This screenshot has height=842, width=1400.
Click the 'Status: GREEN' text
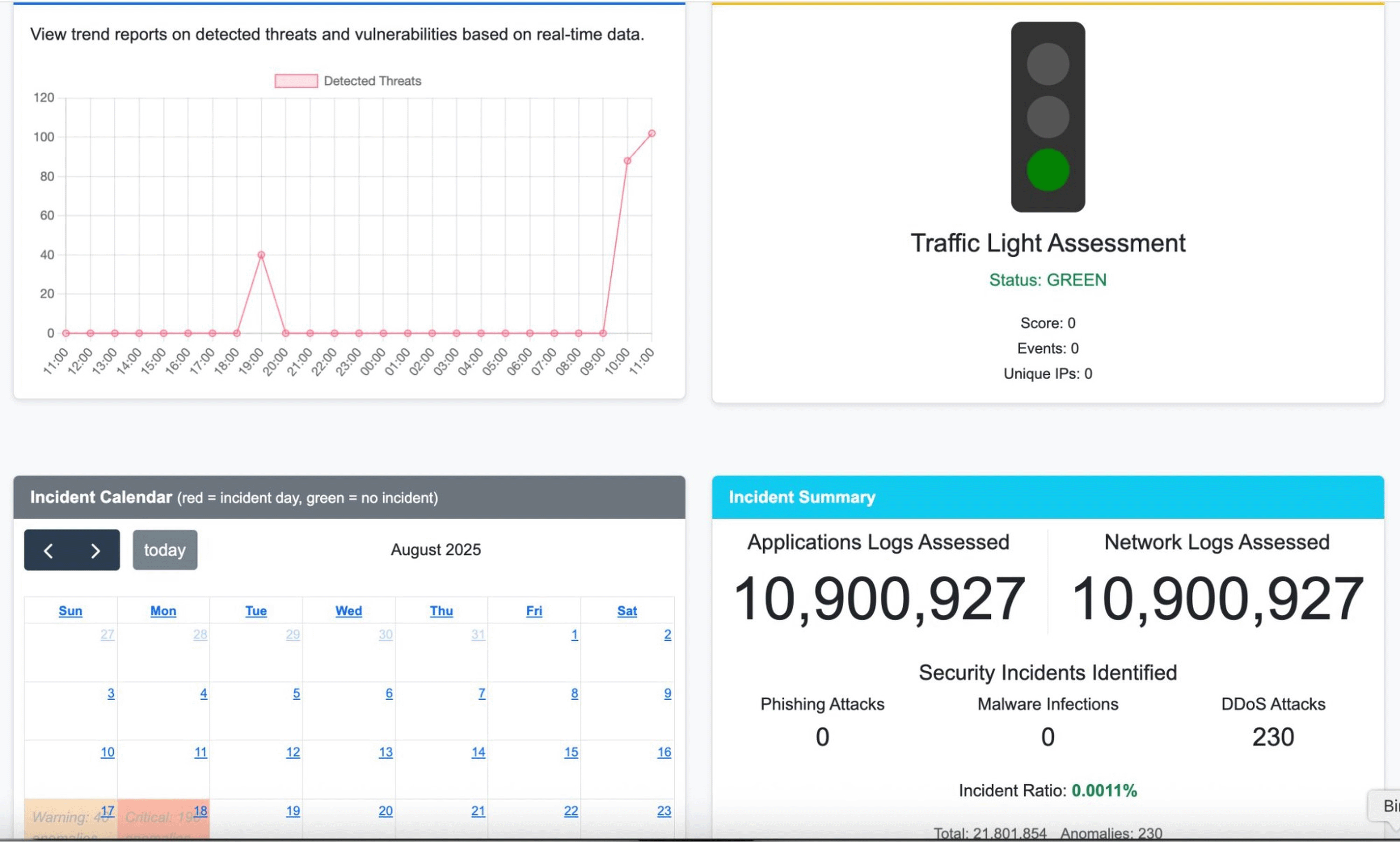(1048, 280)
